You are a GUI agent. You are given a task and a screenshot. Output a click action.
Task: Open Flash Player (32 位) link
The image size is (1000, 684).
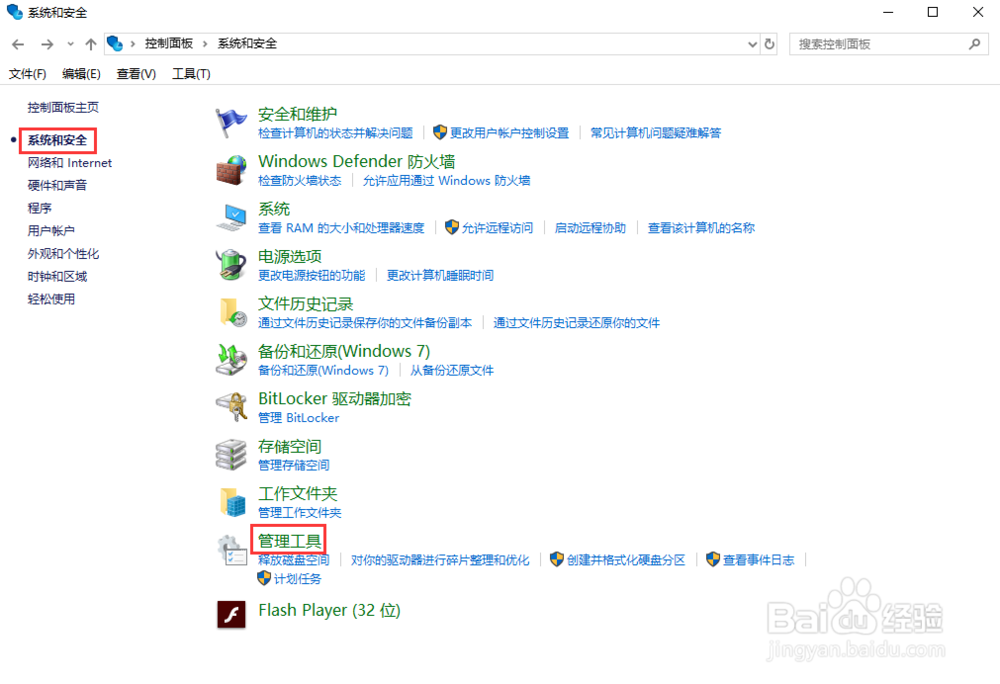point(329,610)
